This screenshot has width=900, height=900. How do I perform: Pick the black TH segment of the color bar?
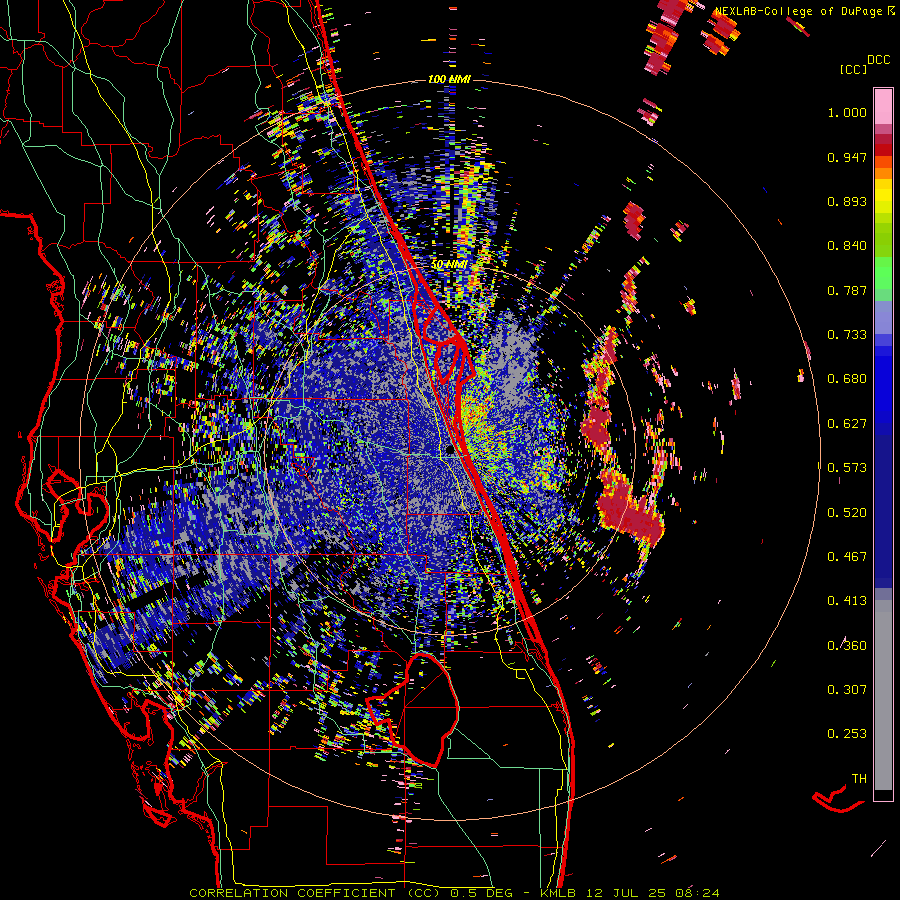(x=883, y=795)
